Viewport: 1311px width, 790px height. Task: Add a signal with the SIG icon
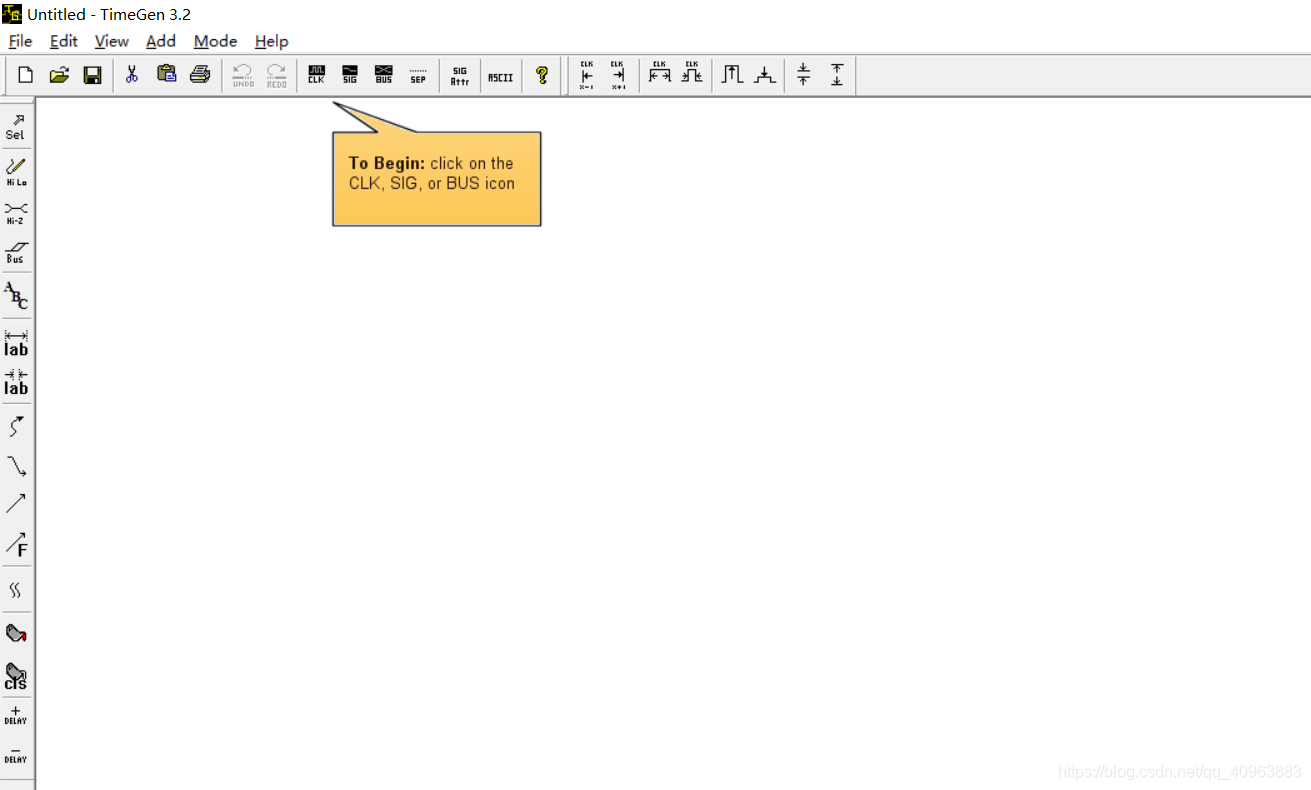pos(350,75)
